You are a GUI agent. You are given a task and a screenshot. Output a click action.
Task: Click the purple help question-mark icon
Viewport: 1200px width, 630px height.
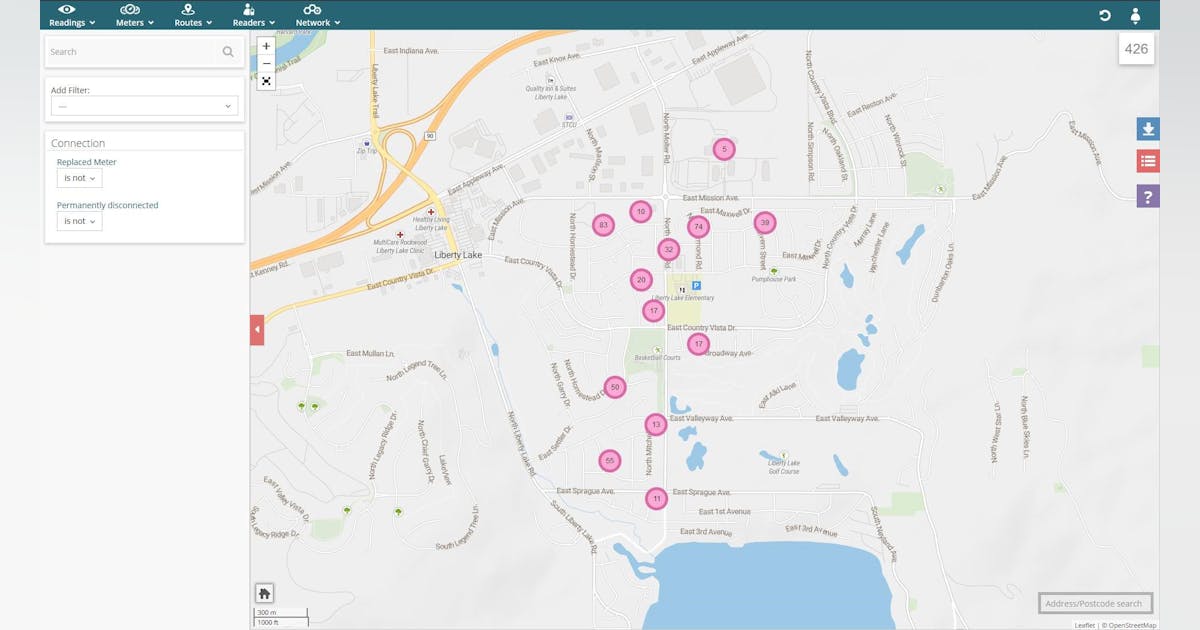pyautogui.click(x=1148, y=195)
